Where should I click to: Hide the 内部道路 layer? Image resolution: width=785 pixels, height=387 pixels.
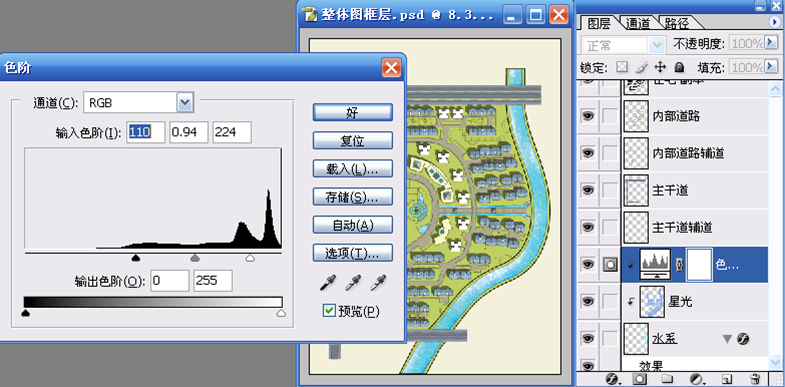click(x=588, y=116)
